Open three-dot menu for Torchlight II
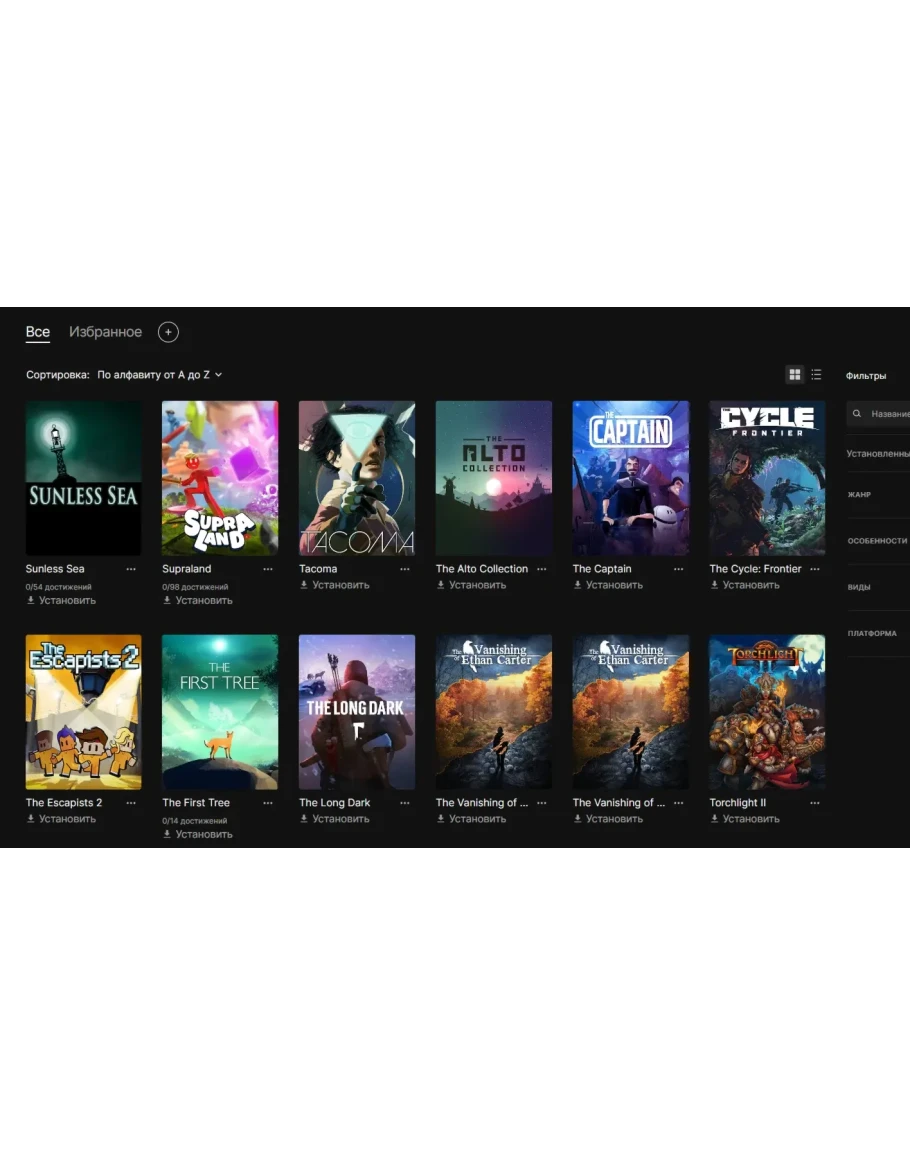 [x=815, y=803]
